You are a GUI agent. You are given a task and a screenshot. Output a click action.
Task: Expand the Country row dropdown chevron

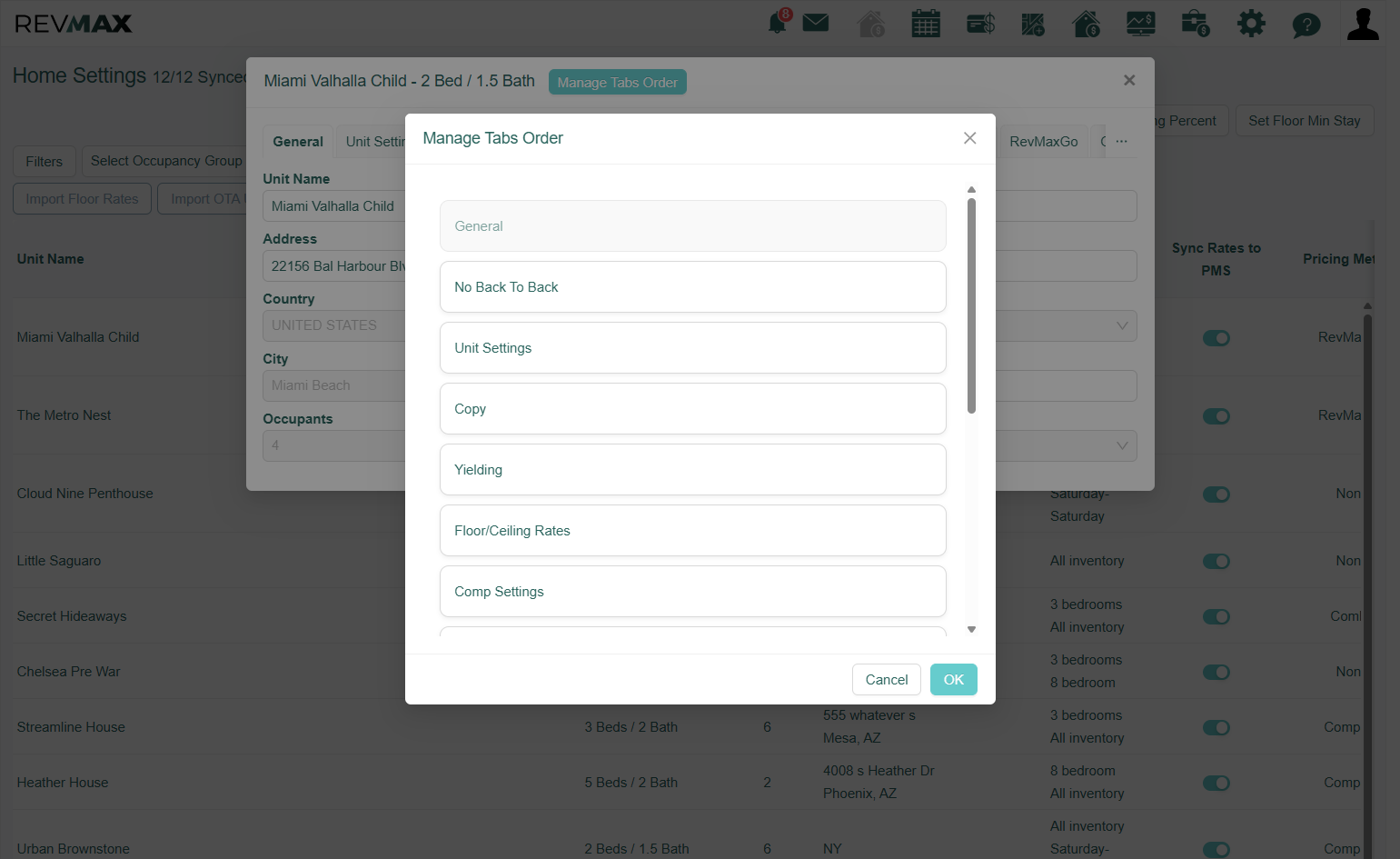pyautogui.click(x=1122, y=325)
